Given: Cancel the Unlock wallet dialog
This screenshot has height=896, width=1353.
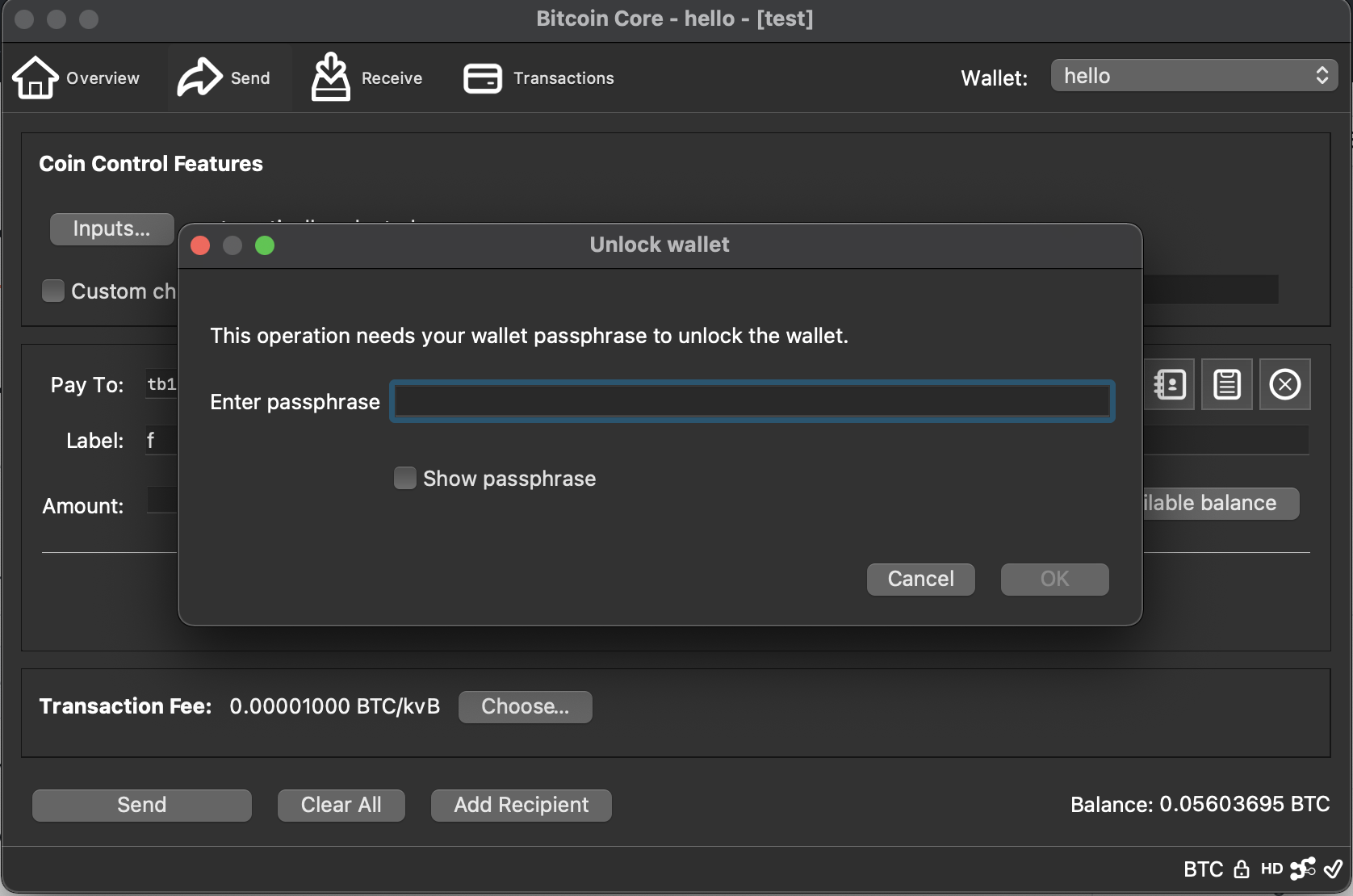Looking at the screenshot, I should click(x=920, y=579).
